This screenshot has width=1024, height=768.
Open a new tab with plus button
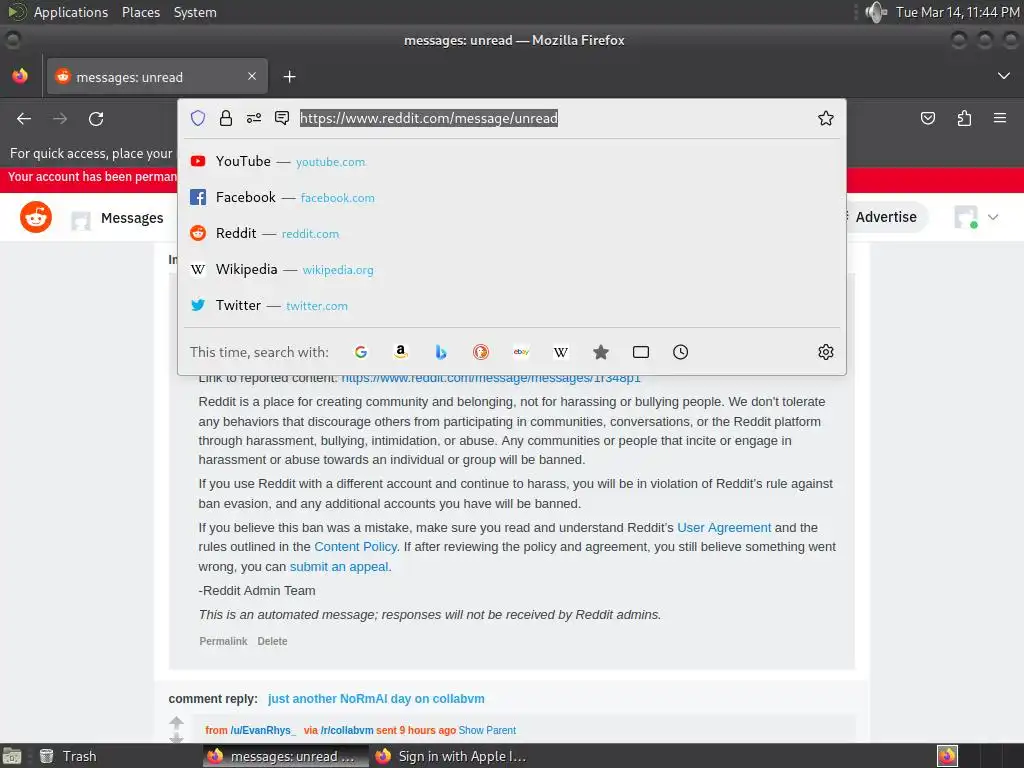click(x=289, y=77)
